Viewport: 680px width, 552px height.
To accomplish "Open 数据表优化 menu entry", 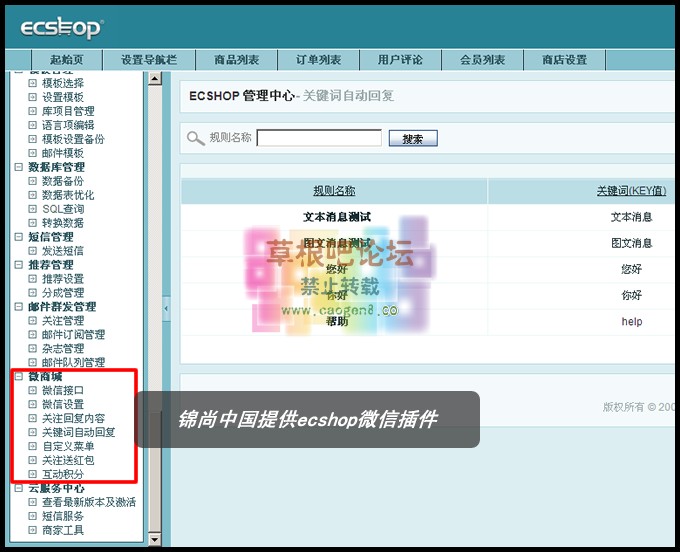I will click(68, 195).
